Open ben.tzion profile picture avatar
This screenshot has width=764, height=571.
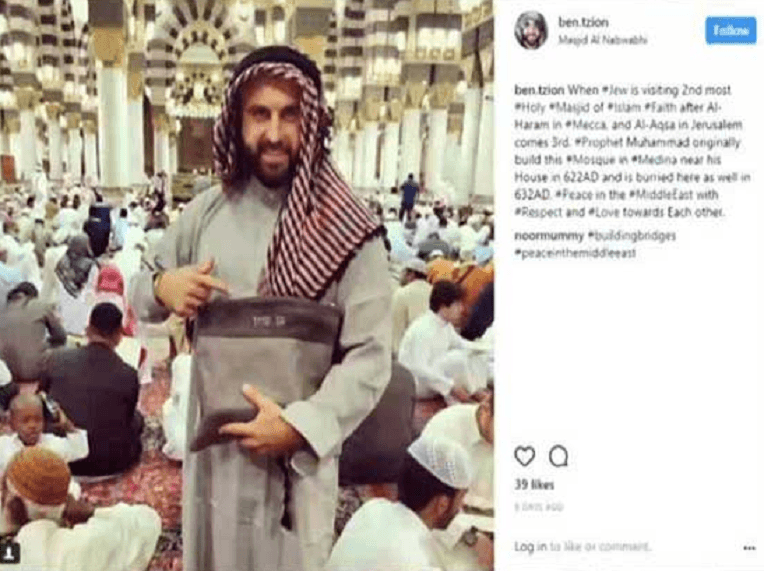pos(531,30)
